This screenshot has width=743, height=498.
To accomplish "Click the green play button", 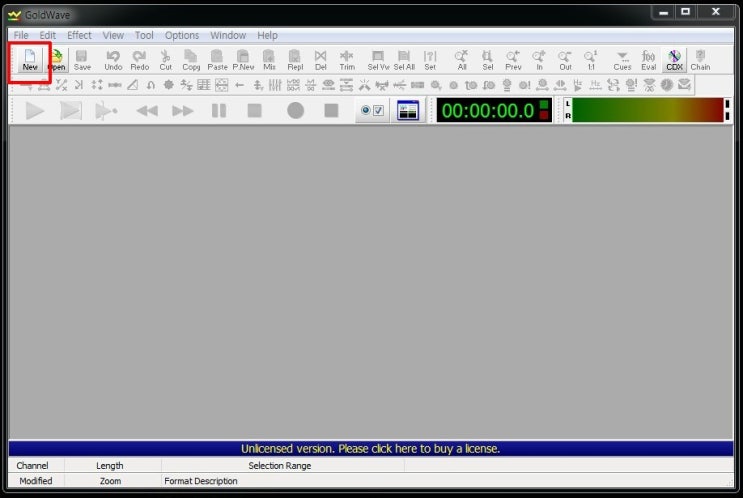I will [x=35, y=110].
